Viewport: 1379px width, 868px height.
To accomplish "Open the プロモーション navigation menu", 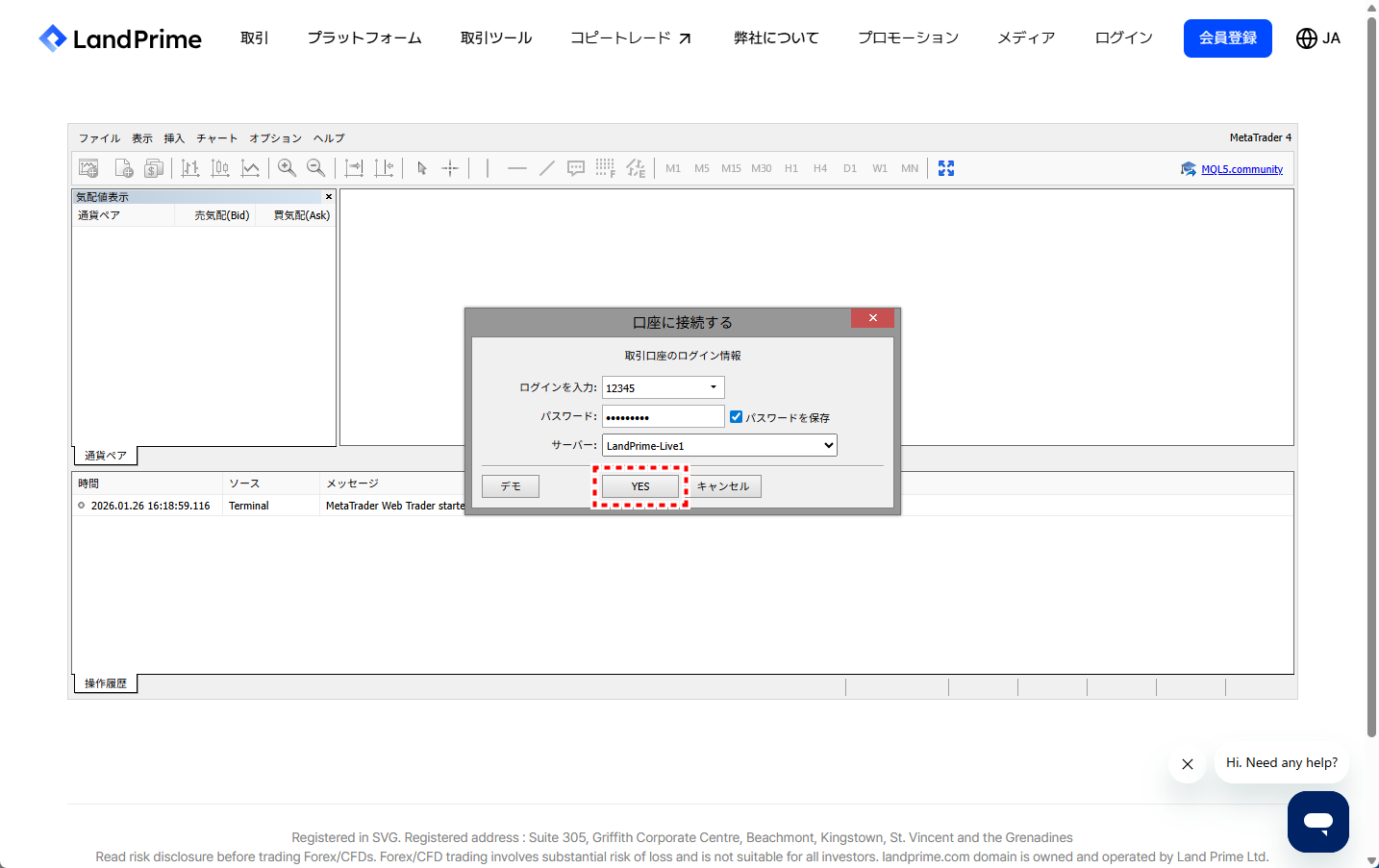I will pos(909,38).
